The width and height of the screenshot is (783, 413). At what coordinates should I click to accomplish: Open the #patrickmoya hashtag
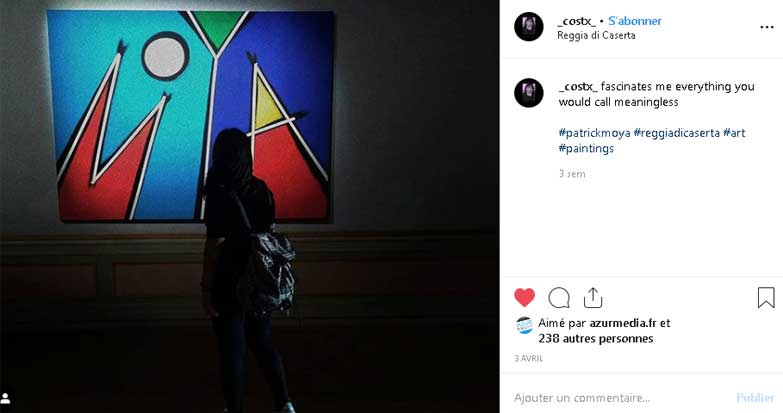pos(594,133)
